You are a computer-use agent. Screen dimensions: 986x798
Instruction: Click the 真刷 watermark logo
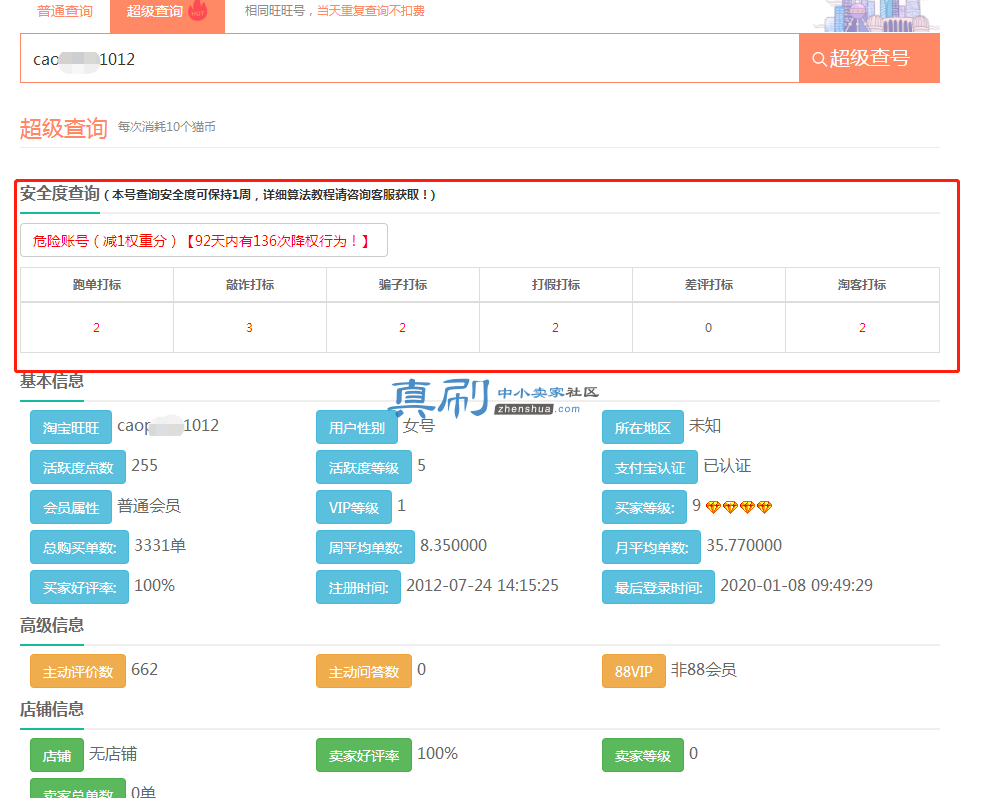pyautogui.click(x=493, y=398)
